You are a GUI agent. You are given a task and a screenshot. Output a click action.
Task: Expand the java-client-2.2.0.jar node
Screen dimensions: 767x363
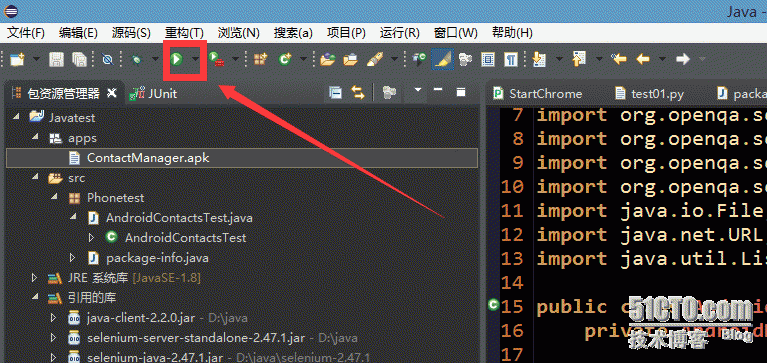[54, 318]
